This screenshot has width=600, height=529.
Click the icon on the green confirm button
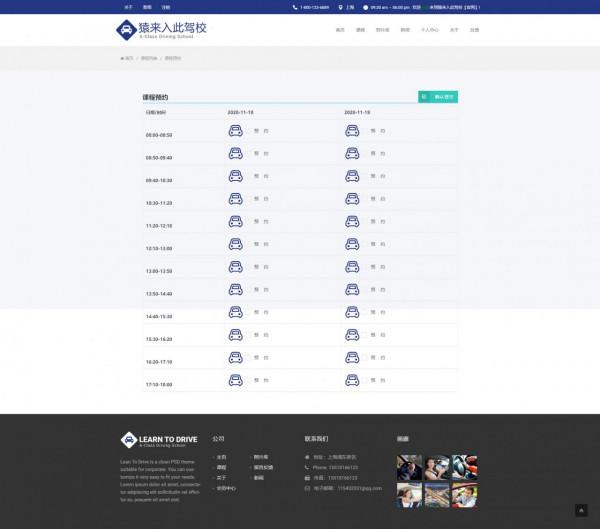pyautogui.click(x=424, y=97)
